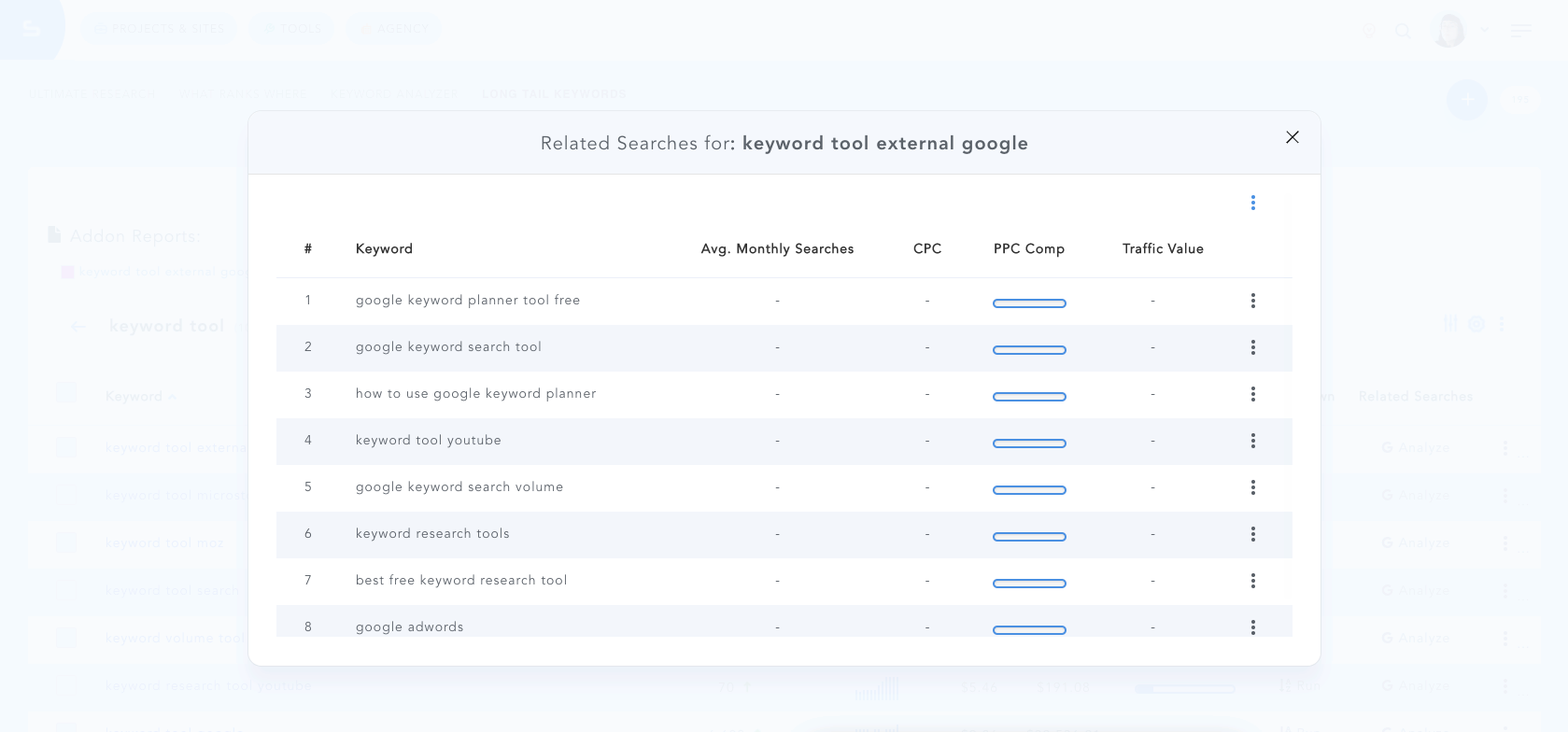
Task: Select keyword 'google keyword search volume'
Action: point(459,487)
